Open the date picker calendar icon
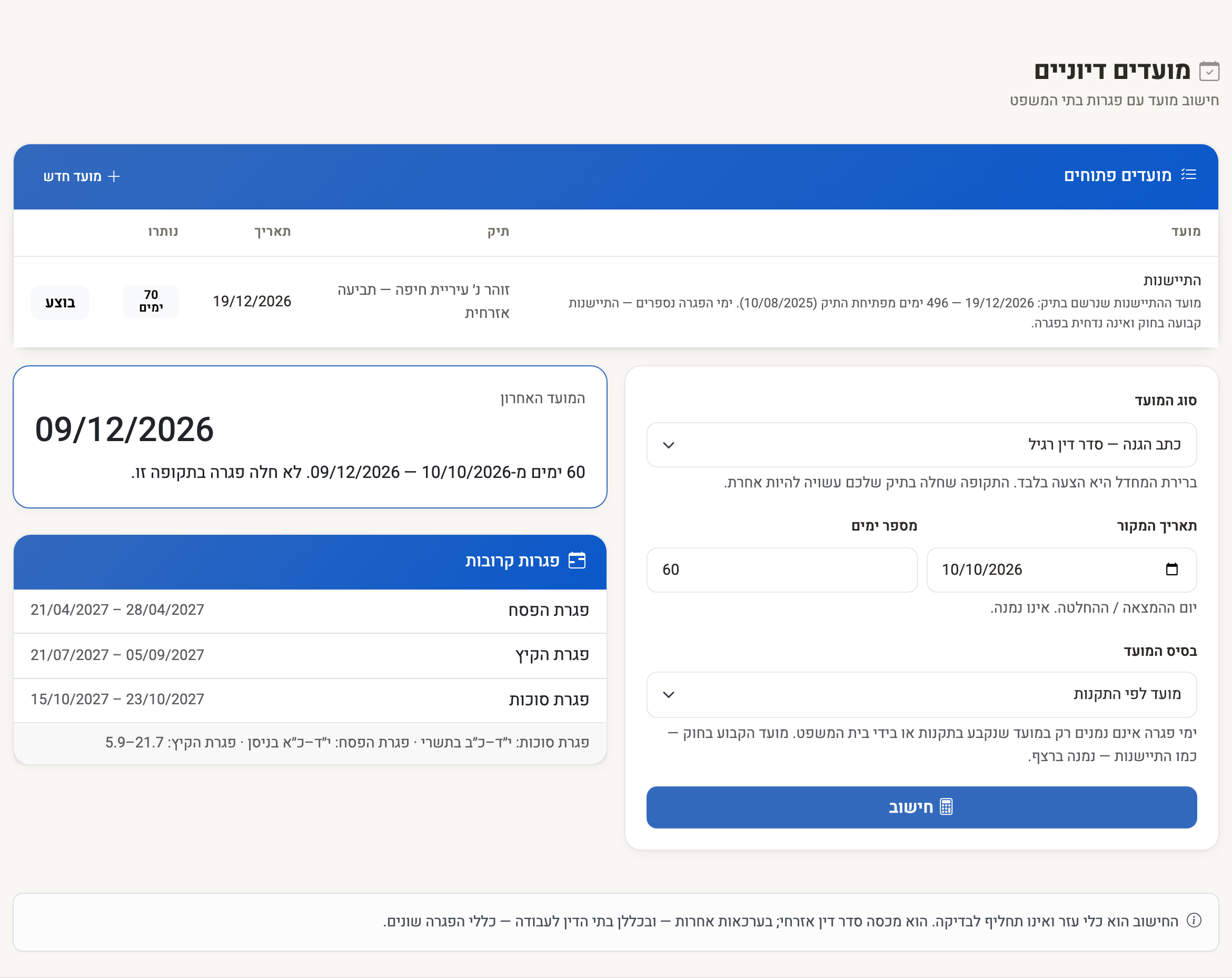This screenshot has width=1232, height=978. click(1172, 570)
